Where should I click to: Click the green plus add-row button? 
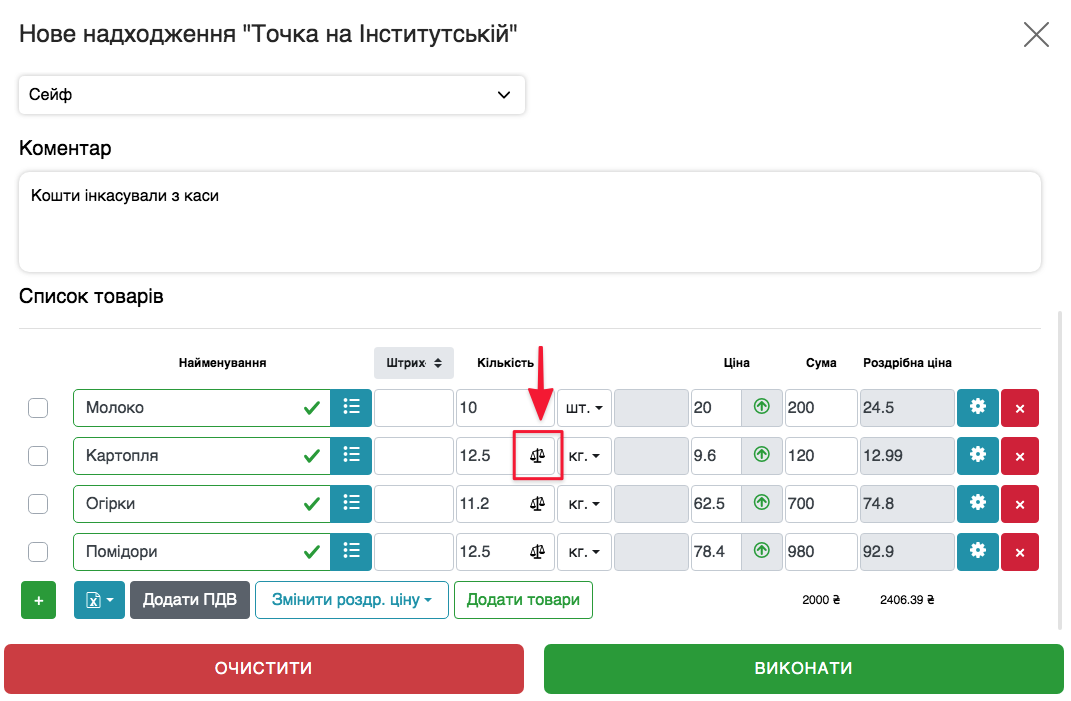point(38,601)
